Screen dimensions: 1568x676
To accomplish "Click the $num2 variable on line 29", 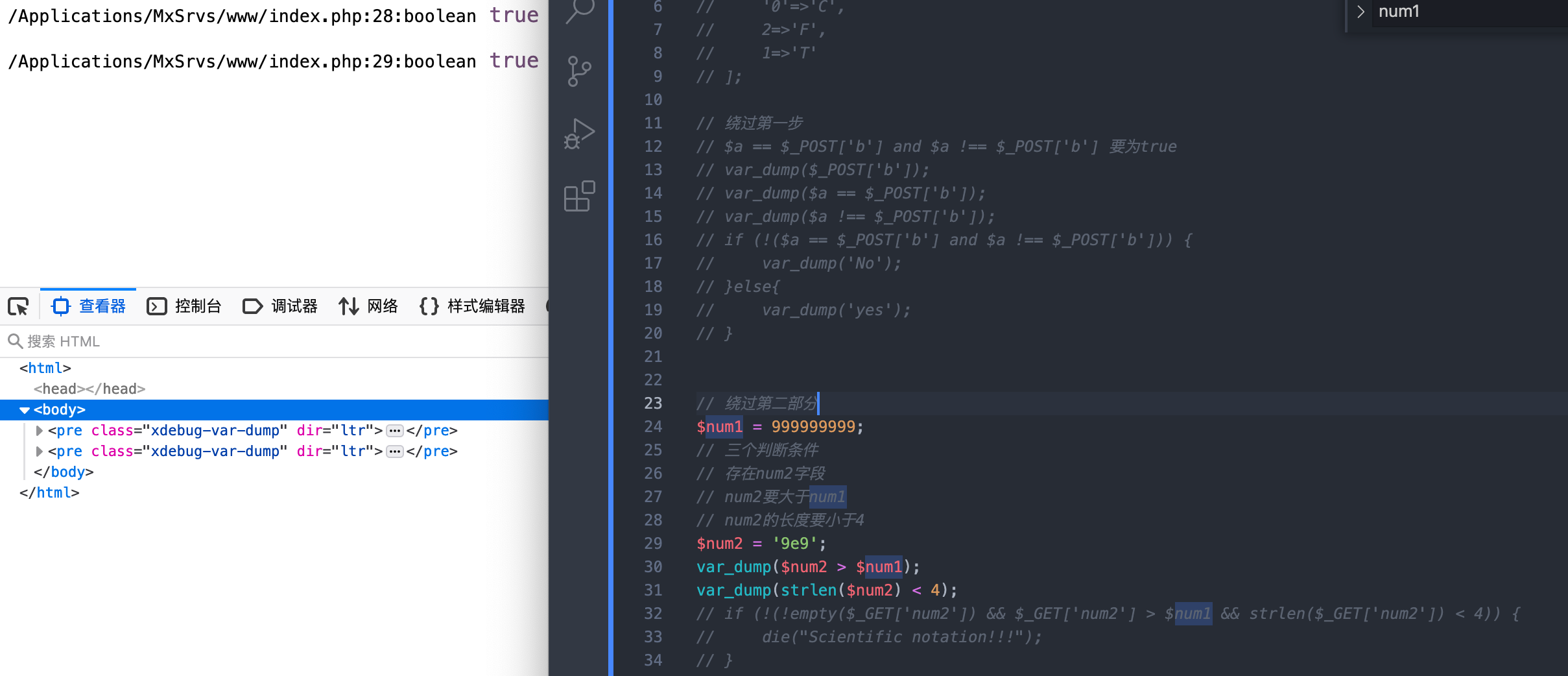I will click(x=720, y=544).
